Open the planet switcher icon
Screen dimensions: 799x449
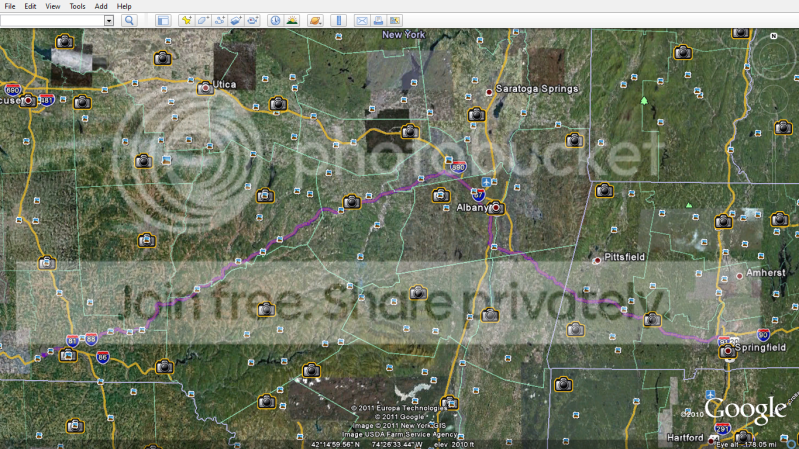coord(315,20)
